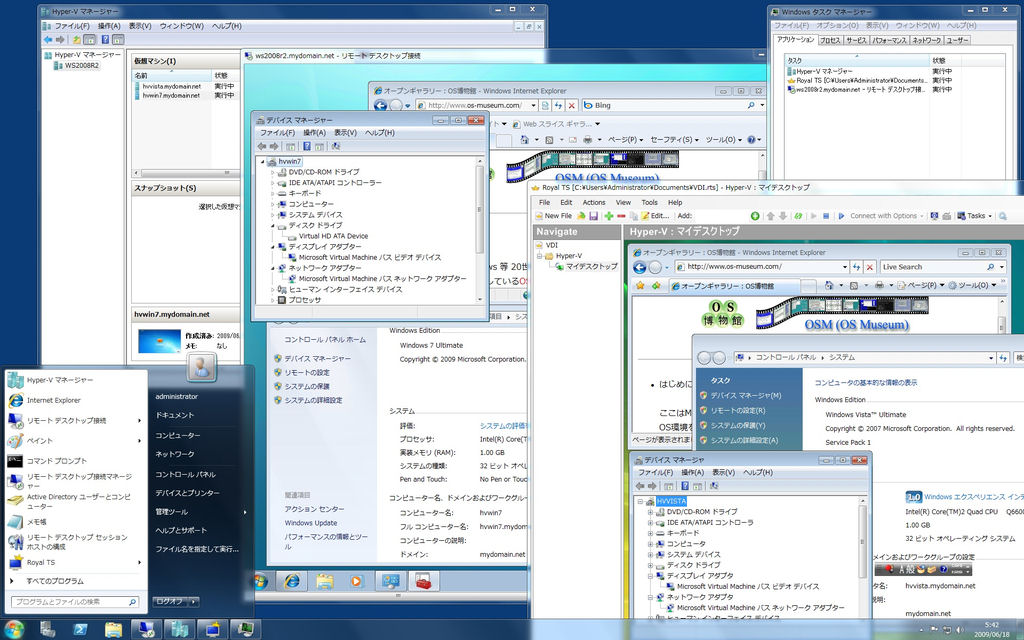Open デバイス マネージャー link in Windows 7 system panel

(x=317, y=359)
